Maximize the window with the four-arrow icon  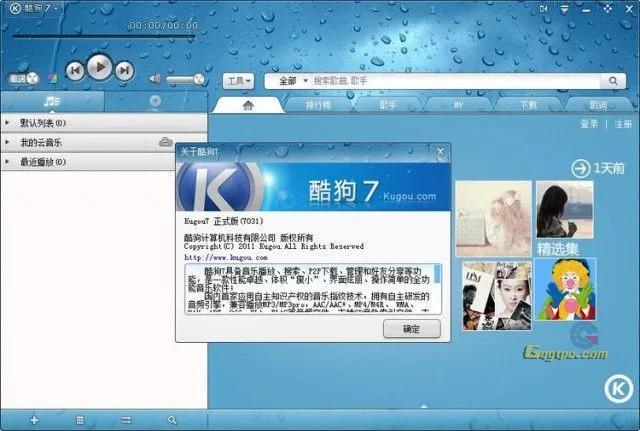[x=607, y=9]
